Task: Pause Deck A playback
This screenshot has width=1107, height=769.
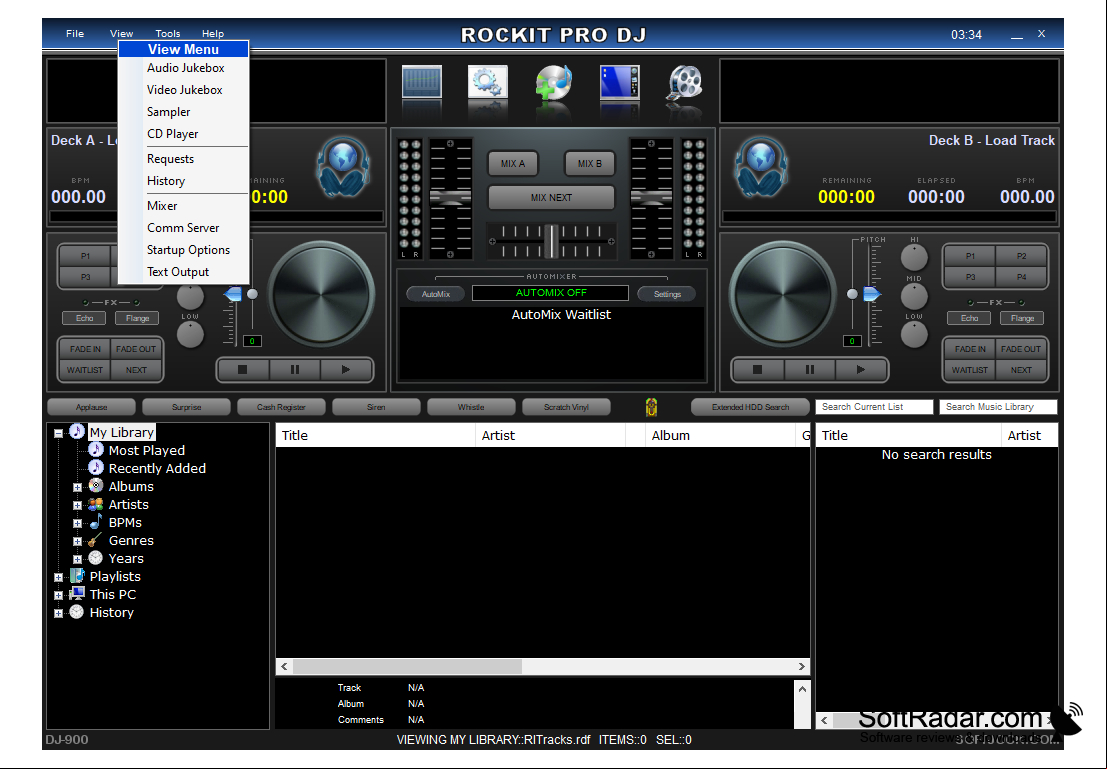Action: pyautogui.click(x=294, y=369)
